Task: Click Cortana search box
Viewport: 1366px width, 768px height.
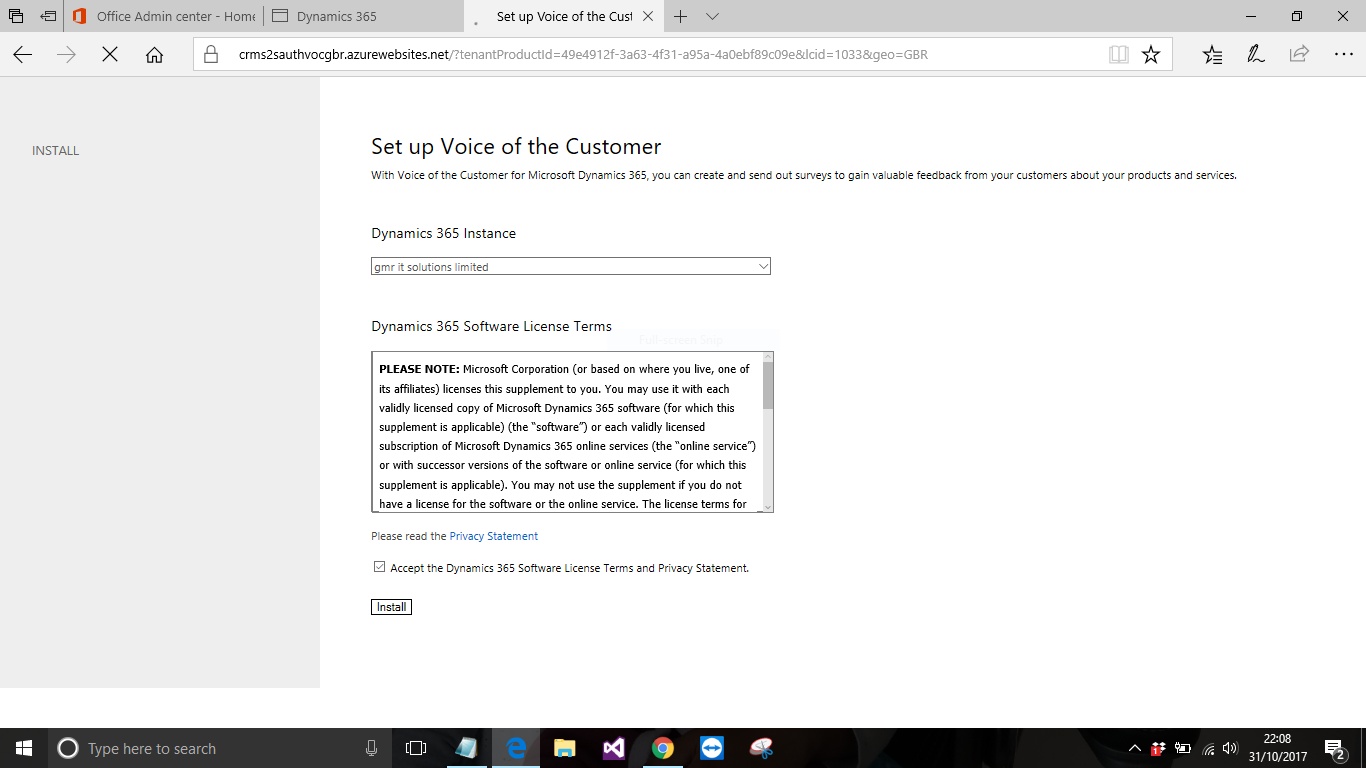Action: pyautogui.click(x=219, y=748)
